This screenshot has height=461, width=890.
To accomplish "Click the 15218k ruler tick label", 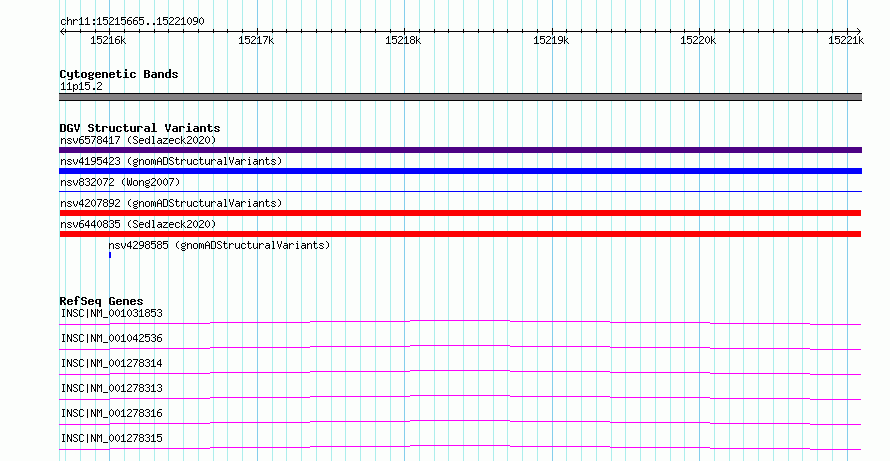I will click(403, 40).
